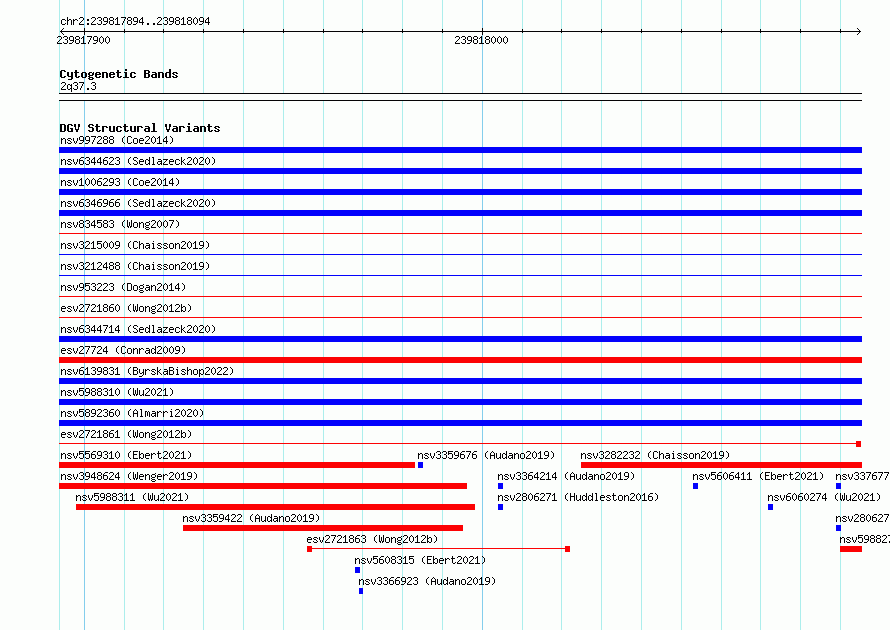Select the nsv3282232 (Chaisson2019) label
890x630 pixels.
pyautogui.click(x=655, y=455)
